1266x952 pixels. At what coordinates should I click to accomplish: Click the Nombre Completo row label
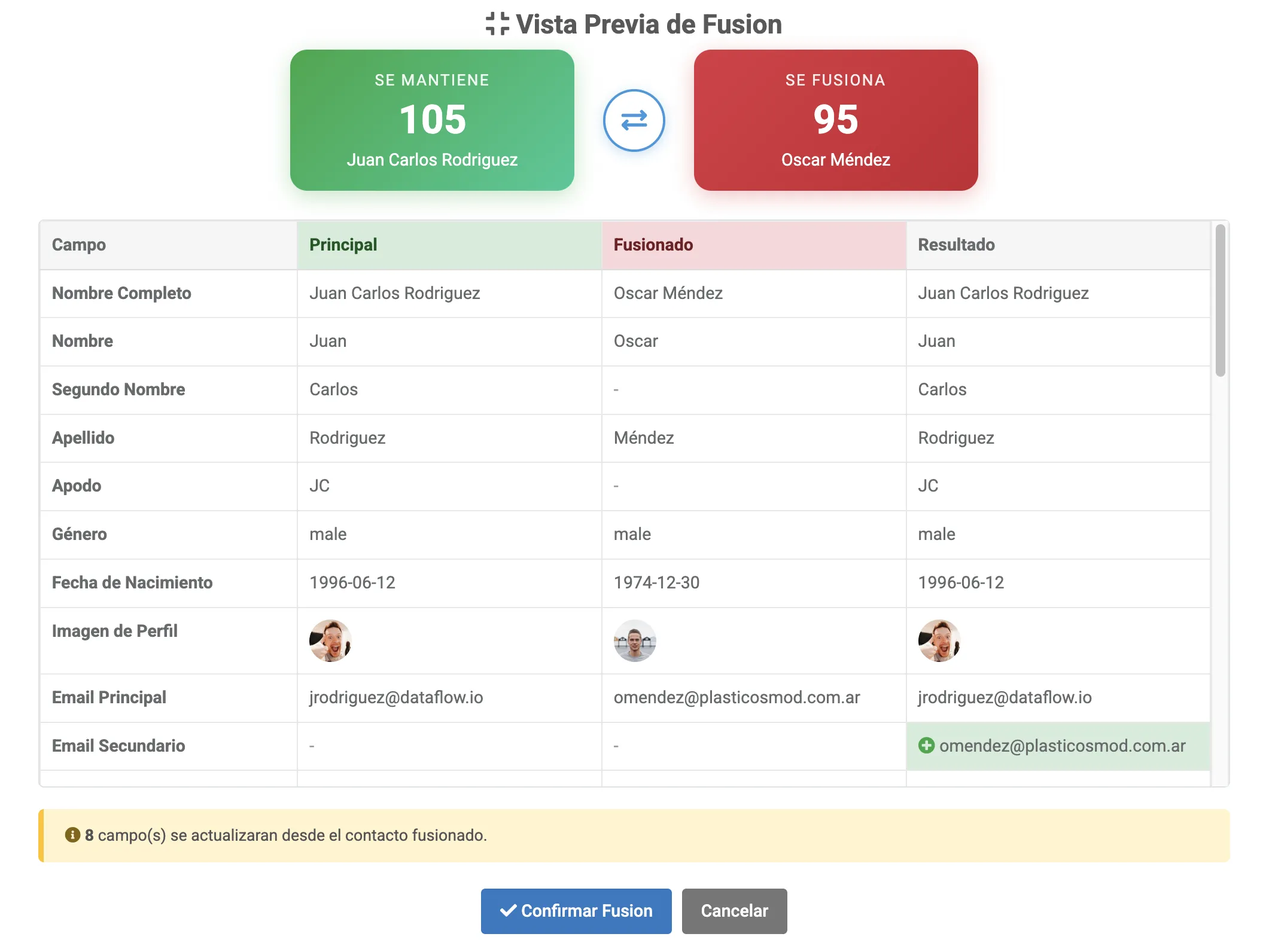point(121,293)
